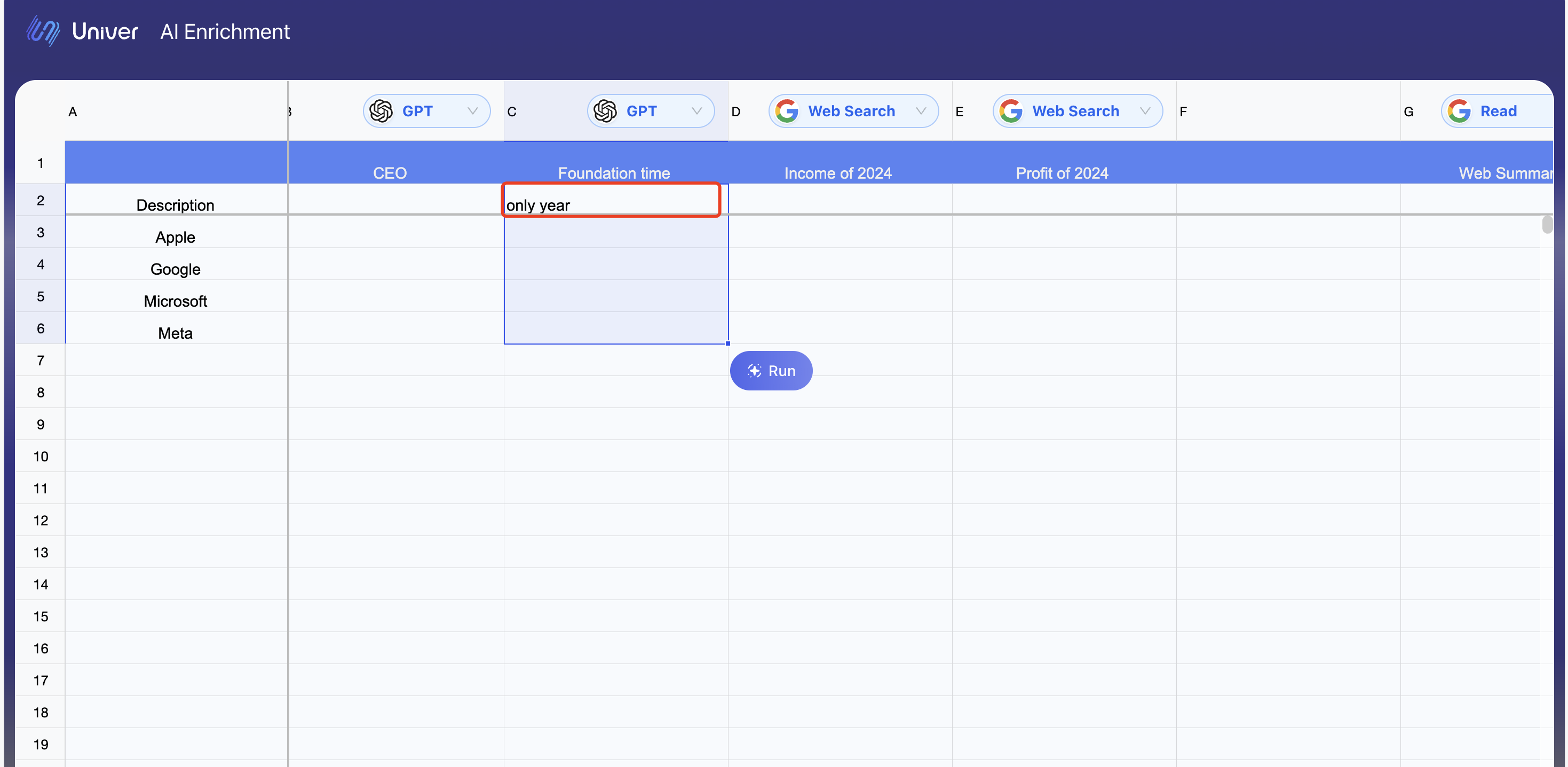Screen dimensions: 1568x767
Task: Select row 15 header
Action: coord(40,616)
